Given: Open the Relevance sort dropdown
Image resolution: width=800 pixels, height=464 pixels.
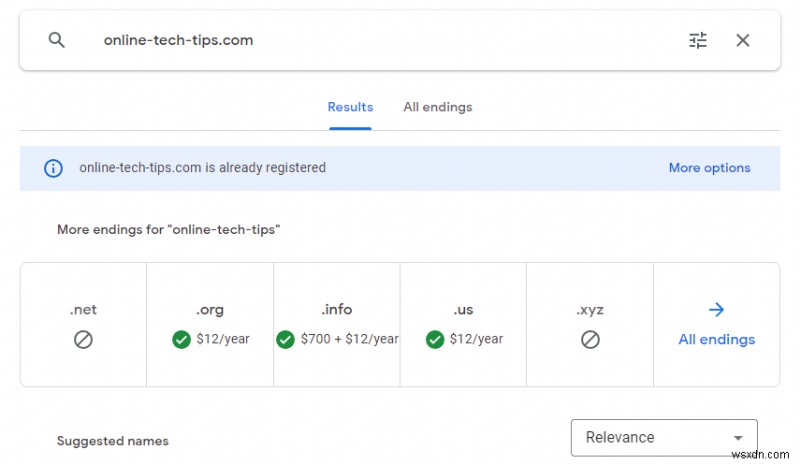Looking at the screenshot, I should tap(664, 437).
